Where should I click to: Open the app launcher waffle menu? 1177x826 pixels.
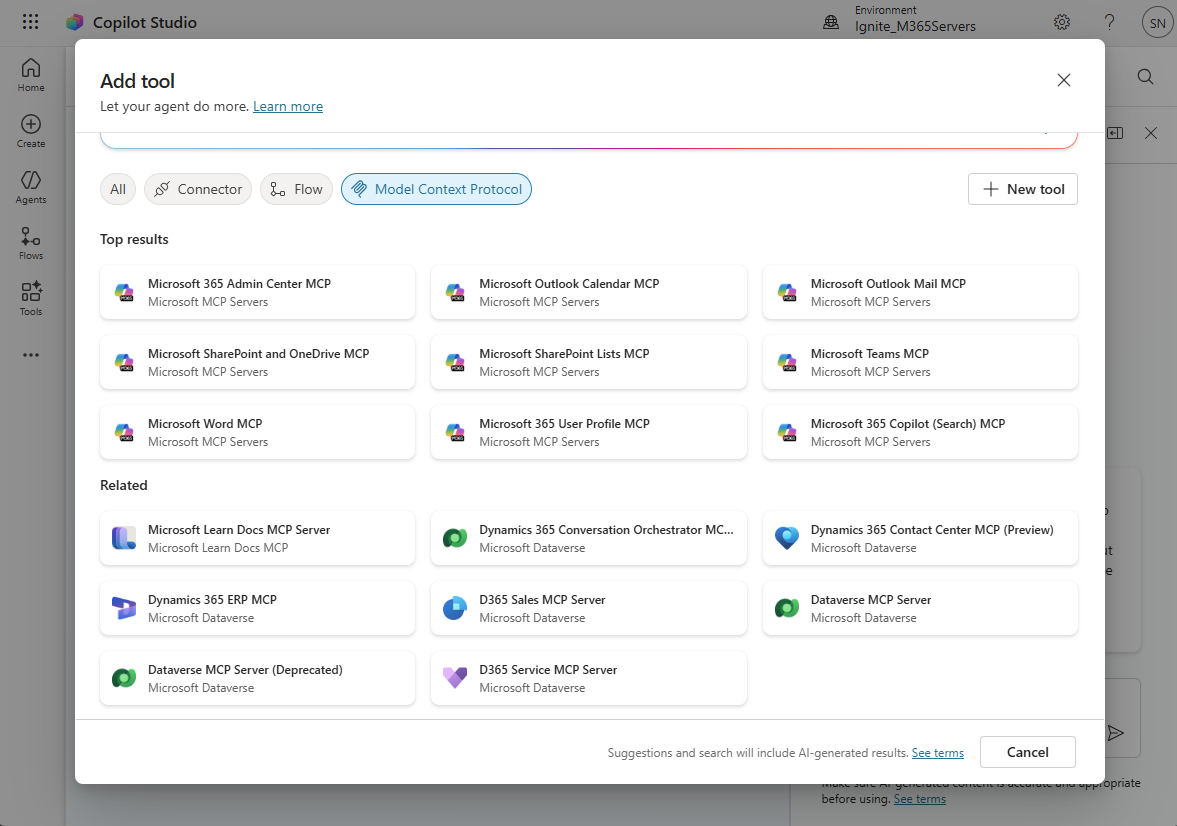(30, 21)
